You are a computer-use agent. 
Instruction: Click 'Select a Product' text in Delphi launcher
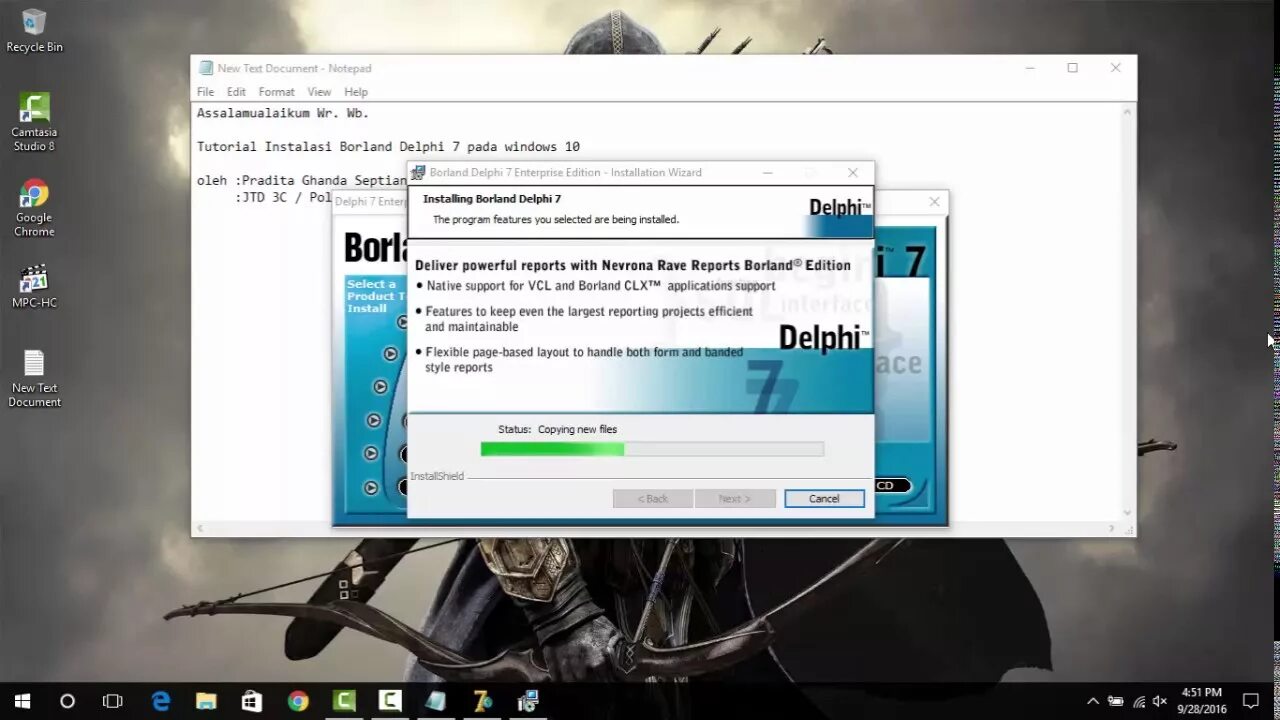(374, 296)
